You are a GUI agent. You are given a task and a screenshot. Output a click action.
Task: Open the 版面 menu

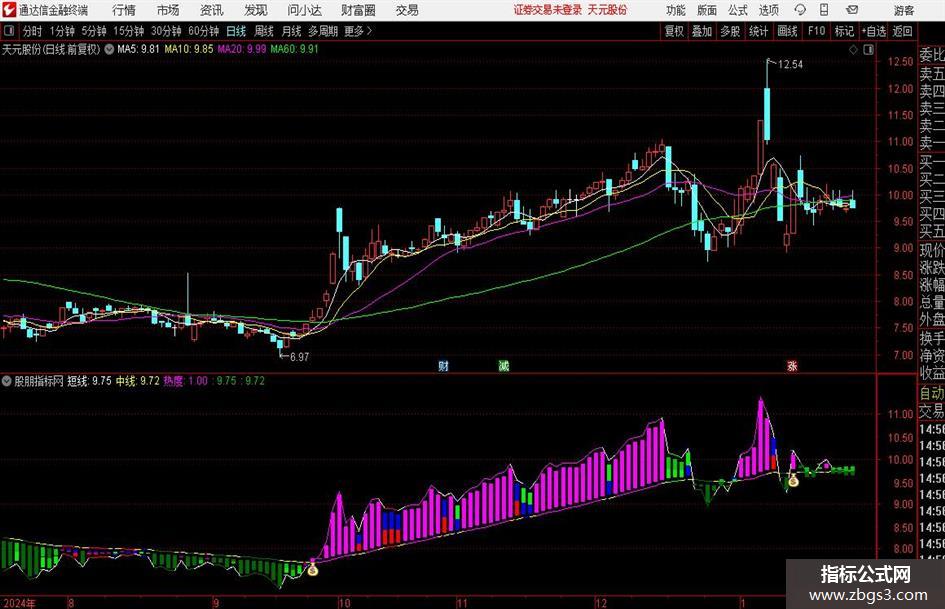pyautogui.click(x=706, y=10)
